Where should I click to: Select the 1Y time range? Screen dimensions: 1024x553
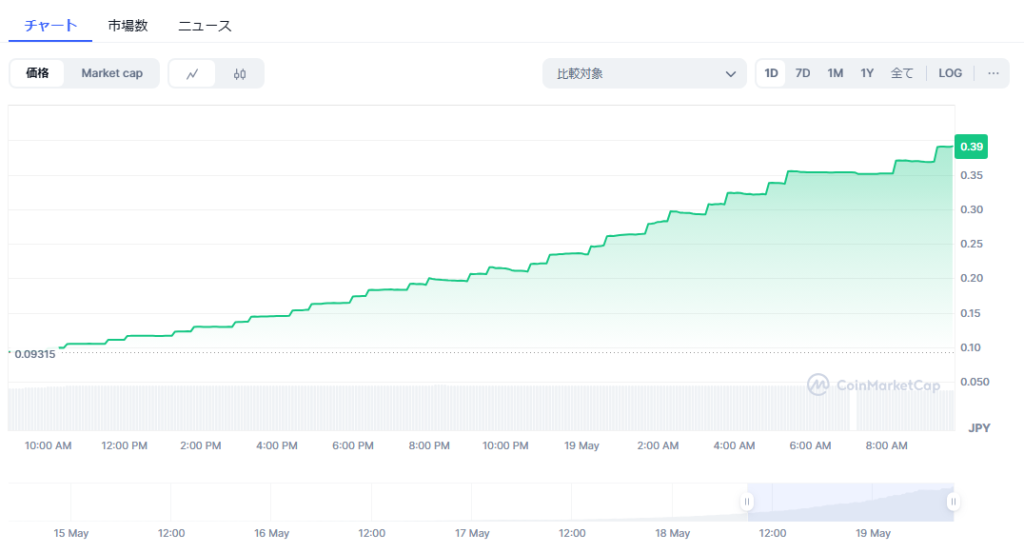tap(867, 73)
